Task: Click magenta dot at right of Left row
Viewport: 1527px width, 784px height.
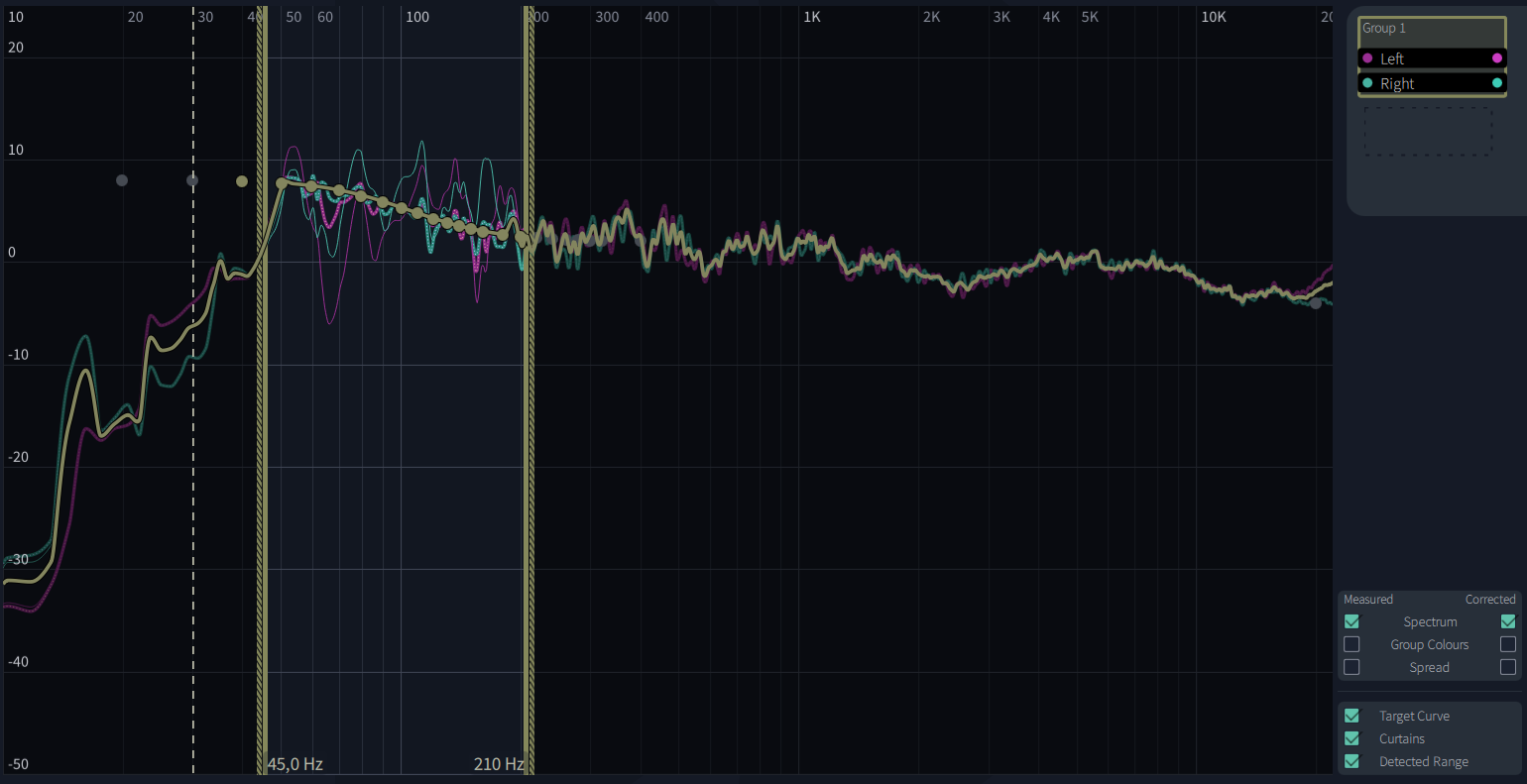Action: (1497, 58)
